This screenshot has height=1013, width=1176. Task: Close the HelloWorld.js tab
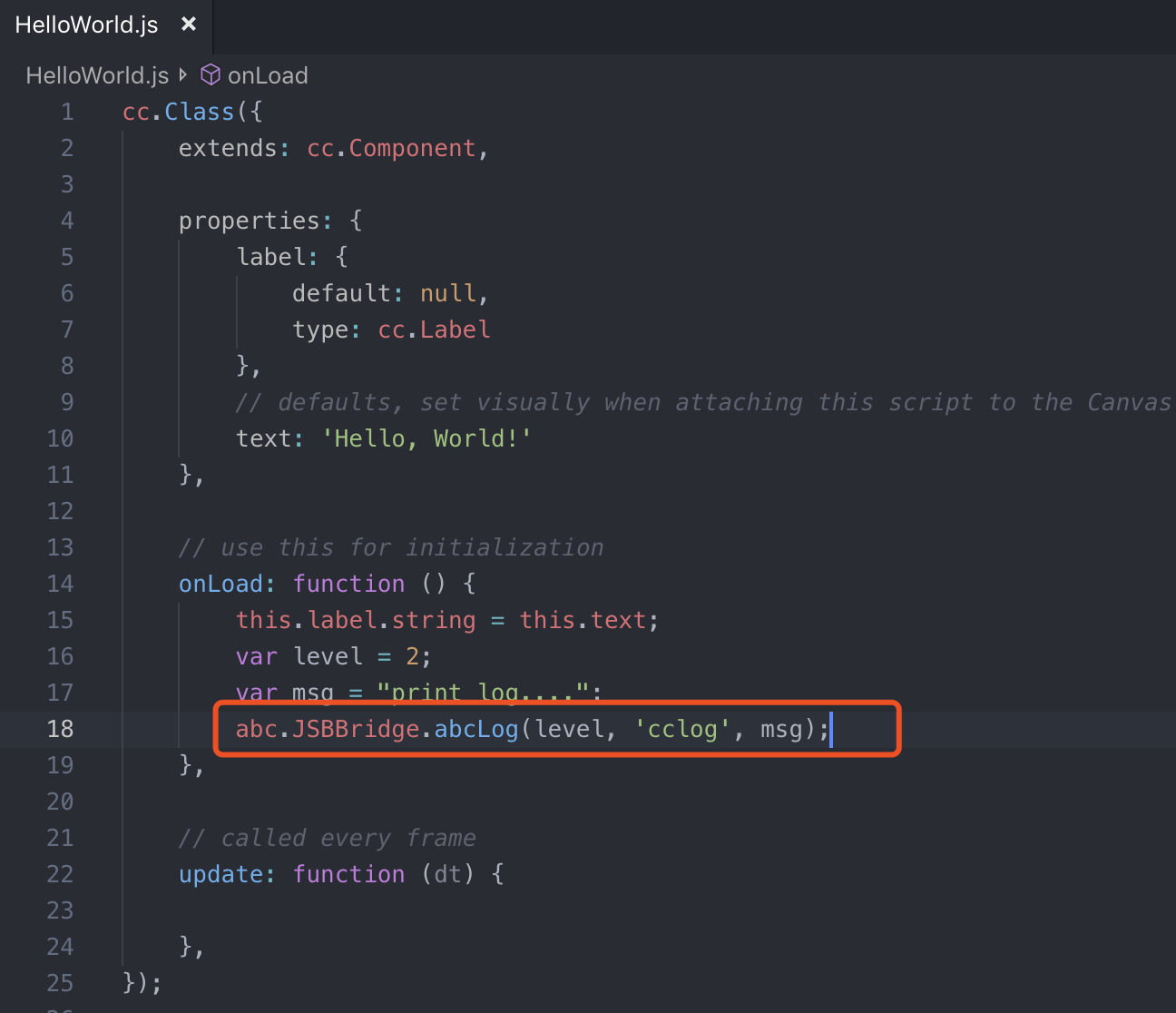(189, 25)
